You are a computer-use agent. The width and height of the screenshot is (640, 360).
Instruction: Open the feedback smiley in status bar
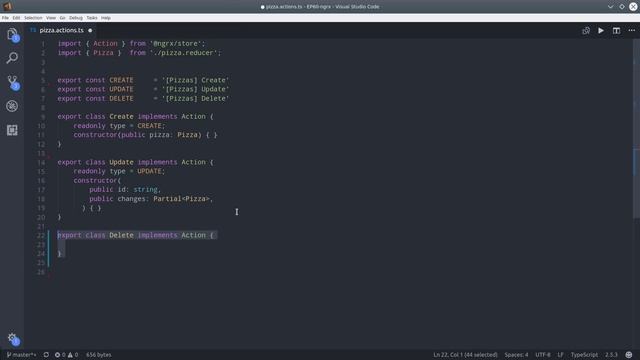[x=629, y=355]
